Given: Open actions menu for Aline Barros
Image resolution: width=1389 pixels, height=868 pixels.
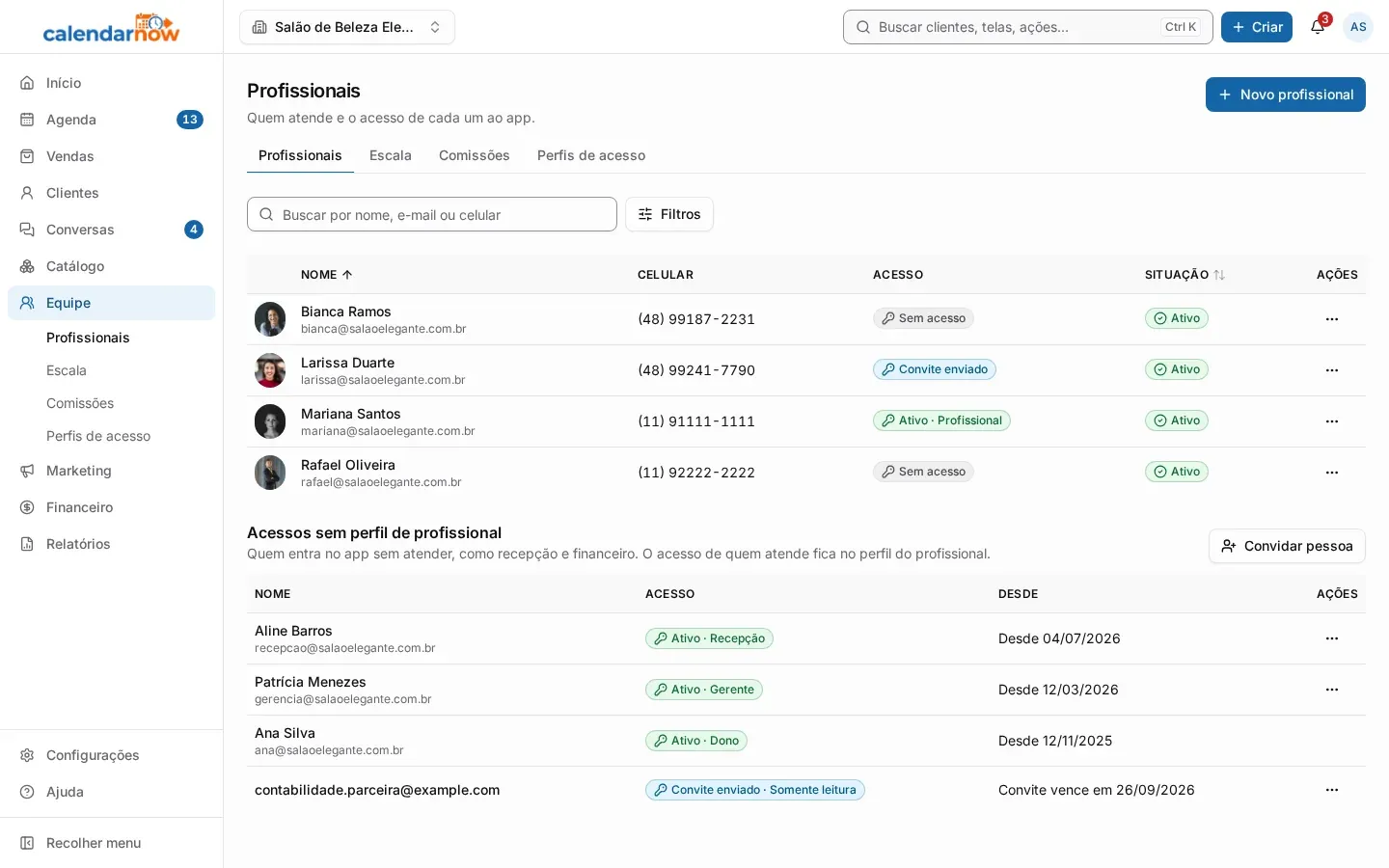Looking at the screenshot, I should 1332,638.
